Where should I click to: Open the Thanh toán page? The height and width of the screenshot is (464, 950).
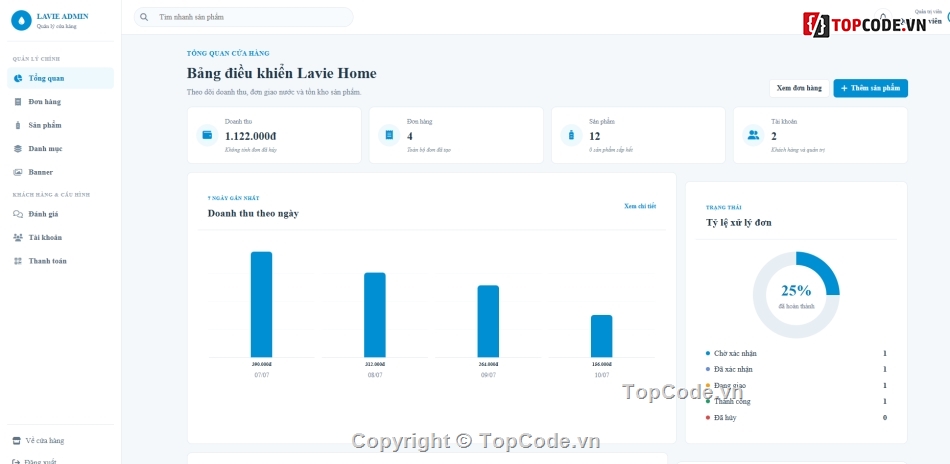tap(61, 261)
